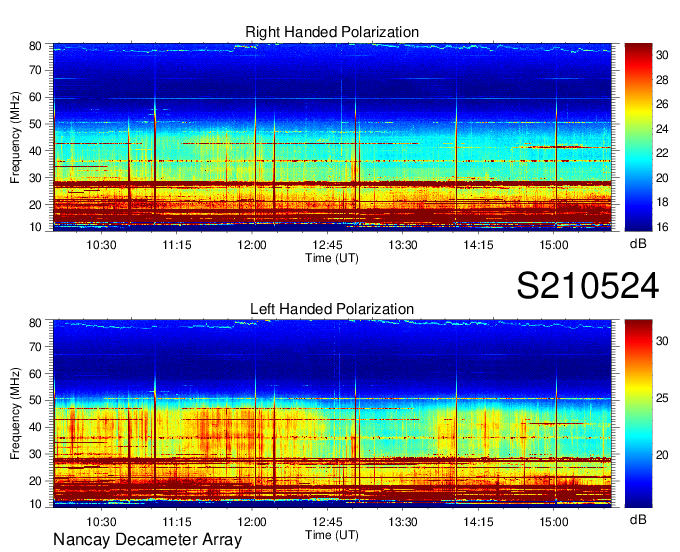
Task: Click the 13:30 tick label on bottom plot
Action: tap(403, 522)
